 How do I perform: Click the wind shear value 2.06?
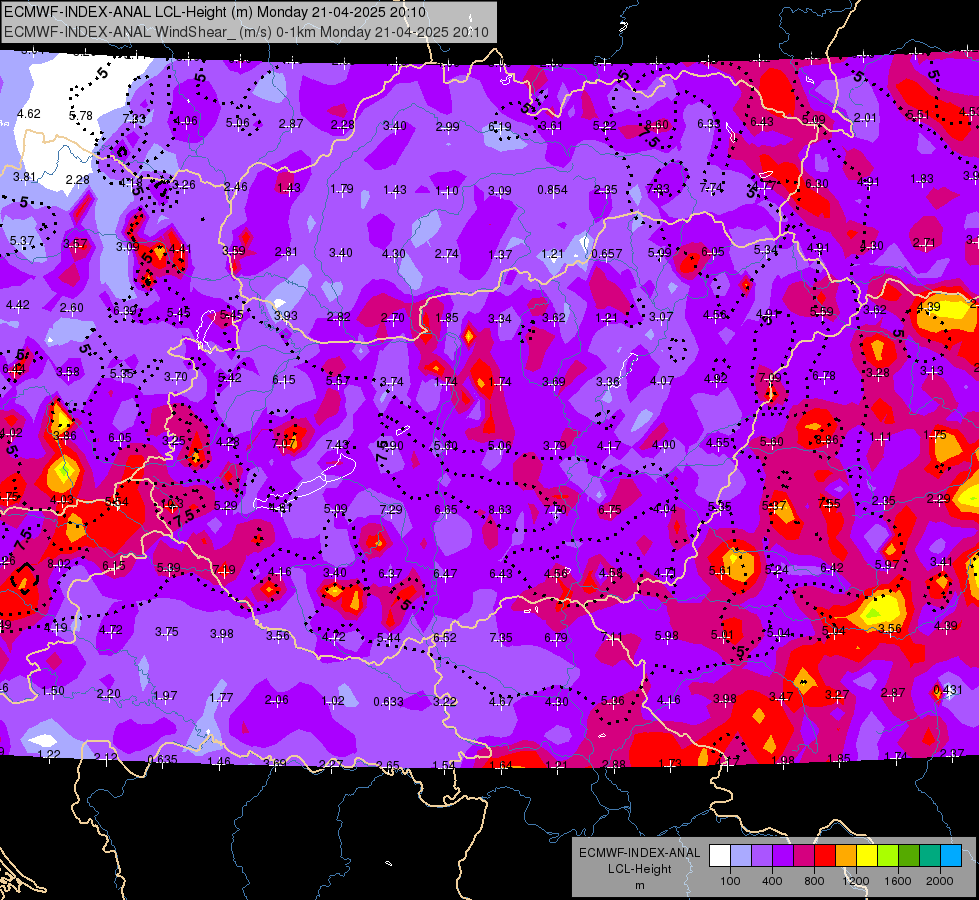click(x=277, y=700)
